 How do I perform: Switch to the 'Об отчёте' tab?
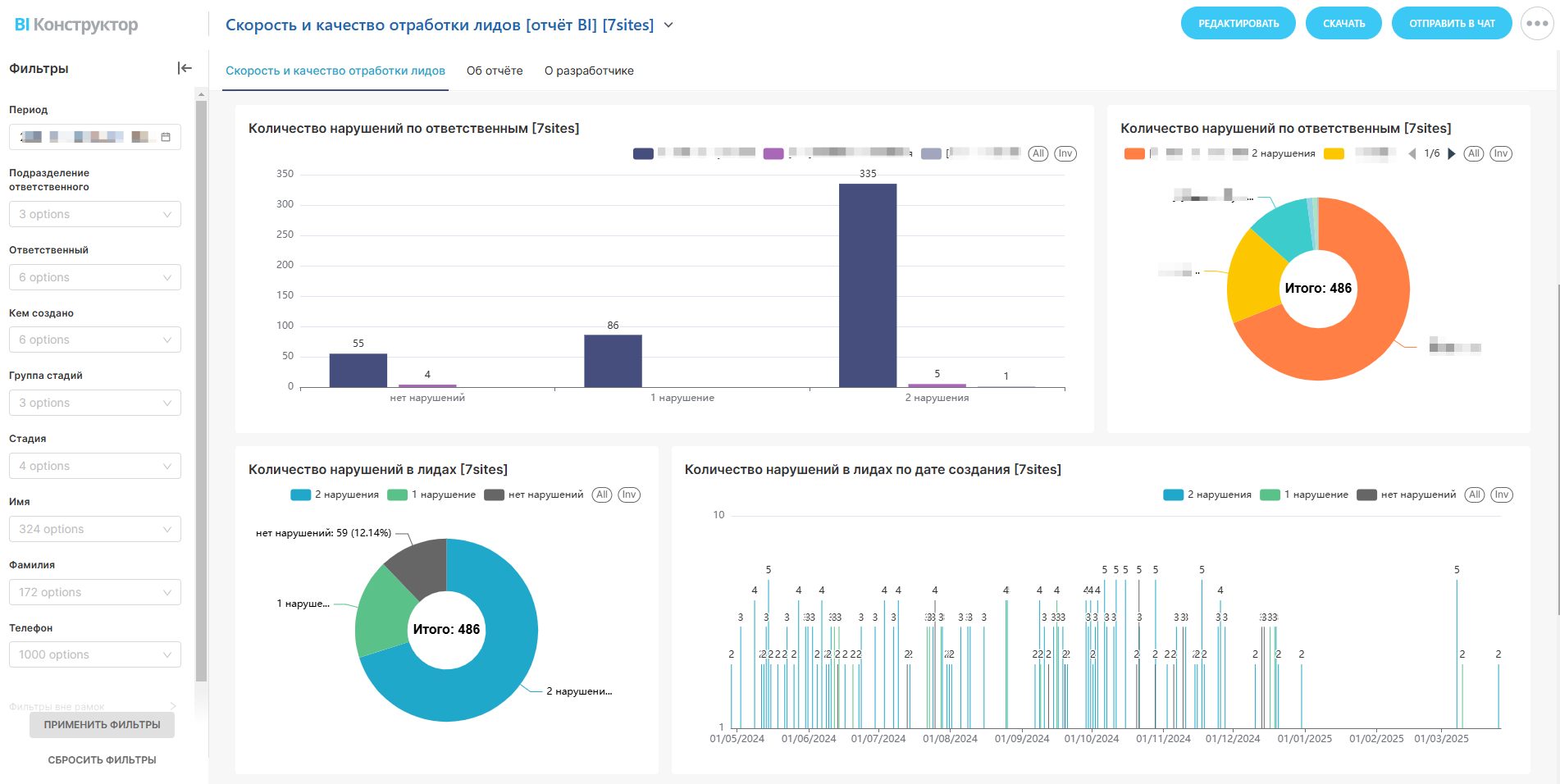click(x=495, y=71)
